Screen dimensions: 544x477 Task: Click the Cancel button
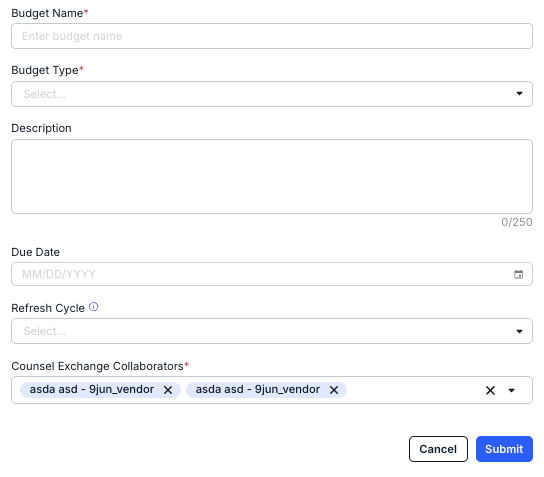point(438,449)
